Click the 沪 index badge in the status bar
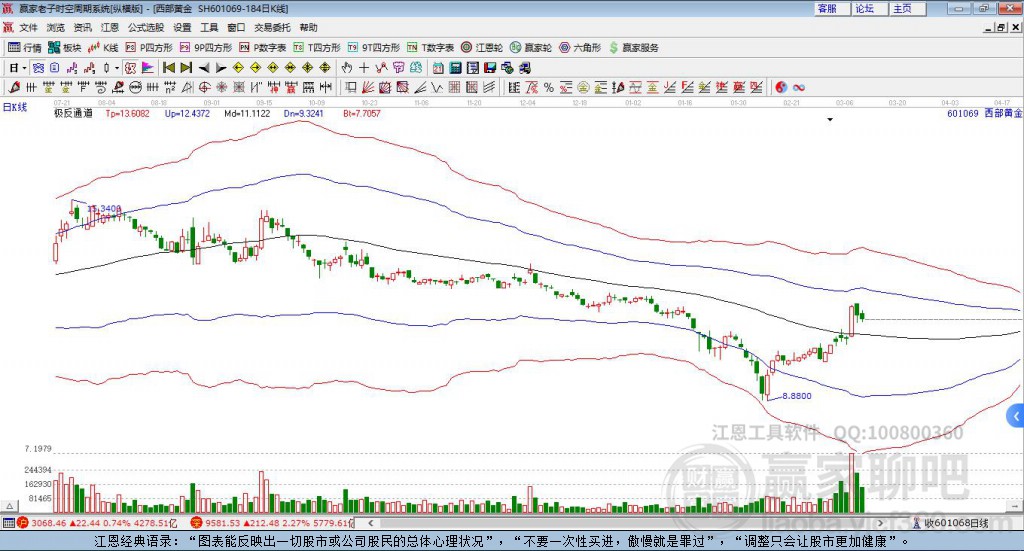Screen dimensions: 1024x551 point(23,523)
